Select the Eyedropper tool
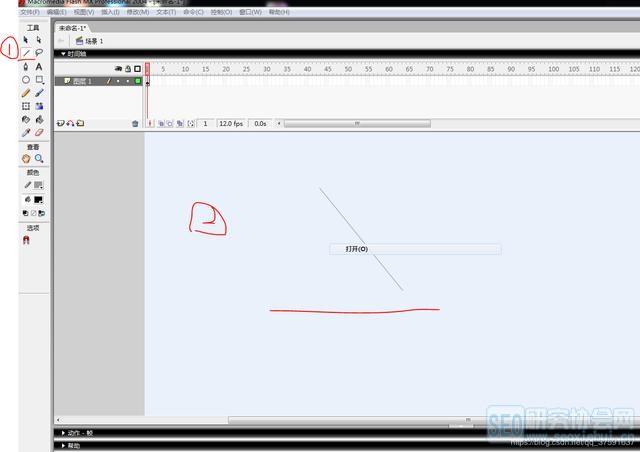Image resolution: width=640 pixels, height=452 pixels. (x=26, y=133)
